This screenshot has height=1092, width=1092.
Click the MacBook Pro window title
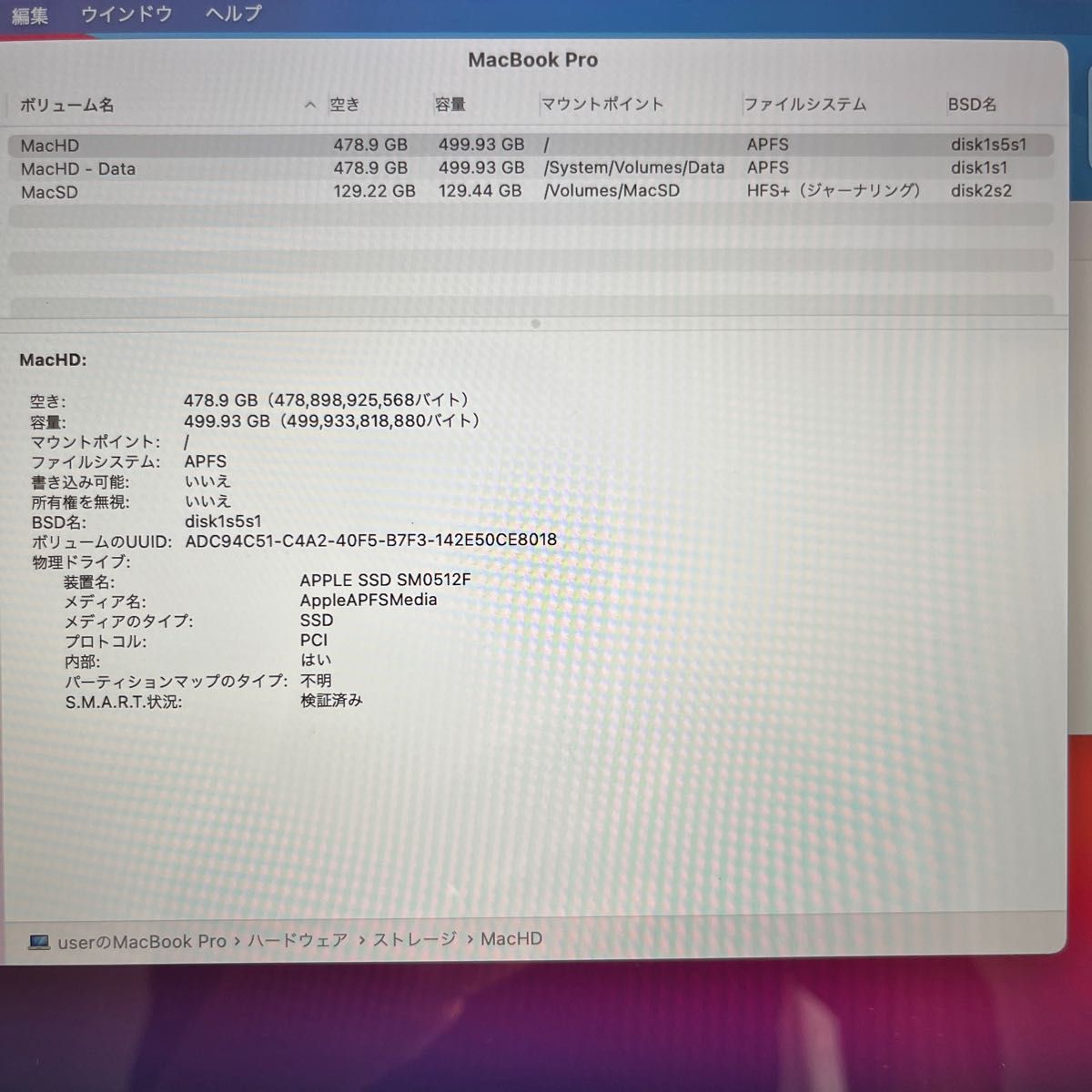click(x=533, y=60)
